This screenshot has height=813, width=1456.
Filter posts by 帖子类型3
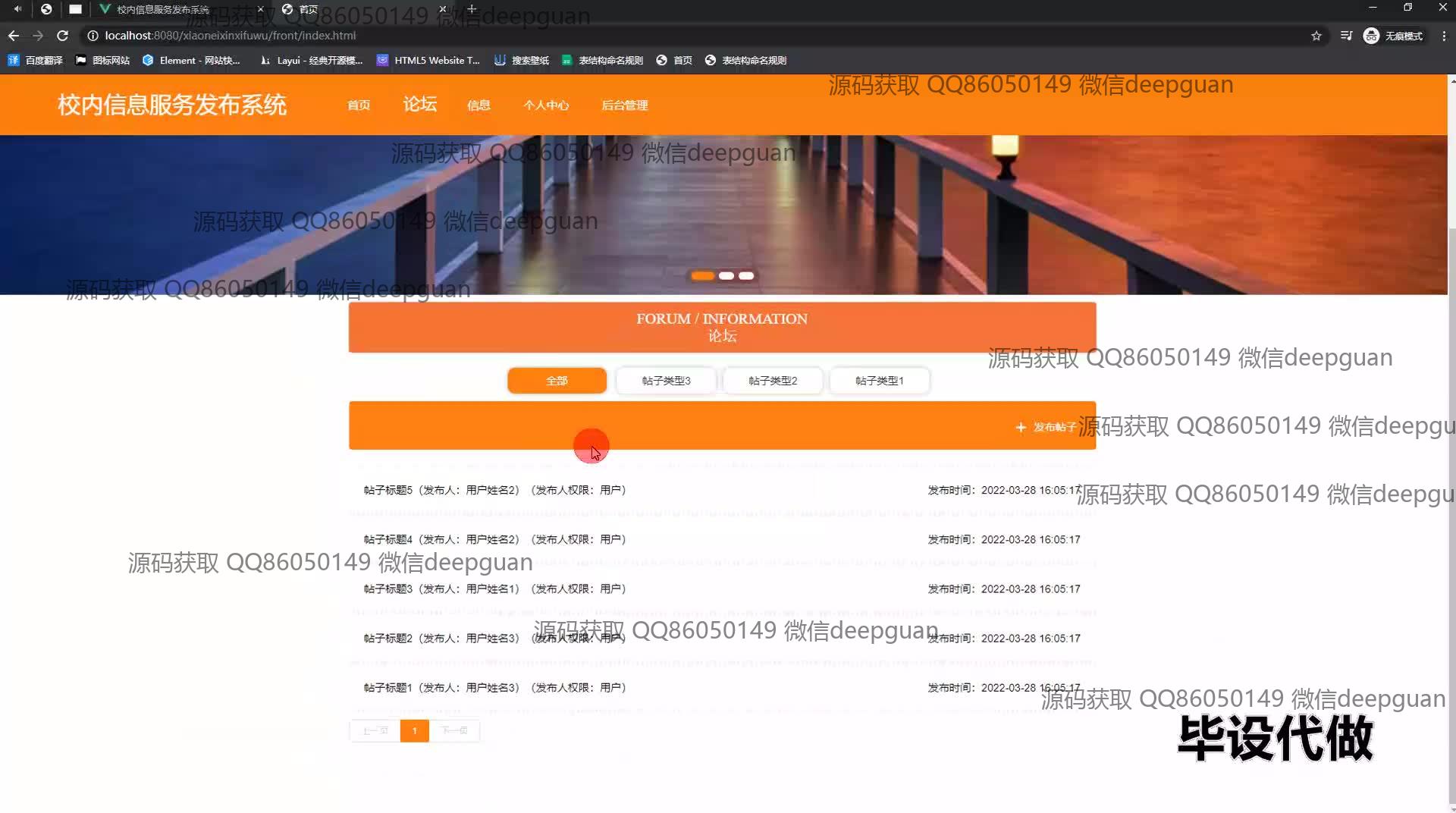coord(666,381)
